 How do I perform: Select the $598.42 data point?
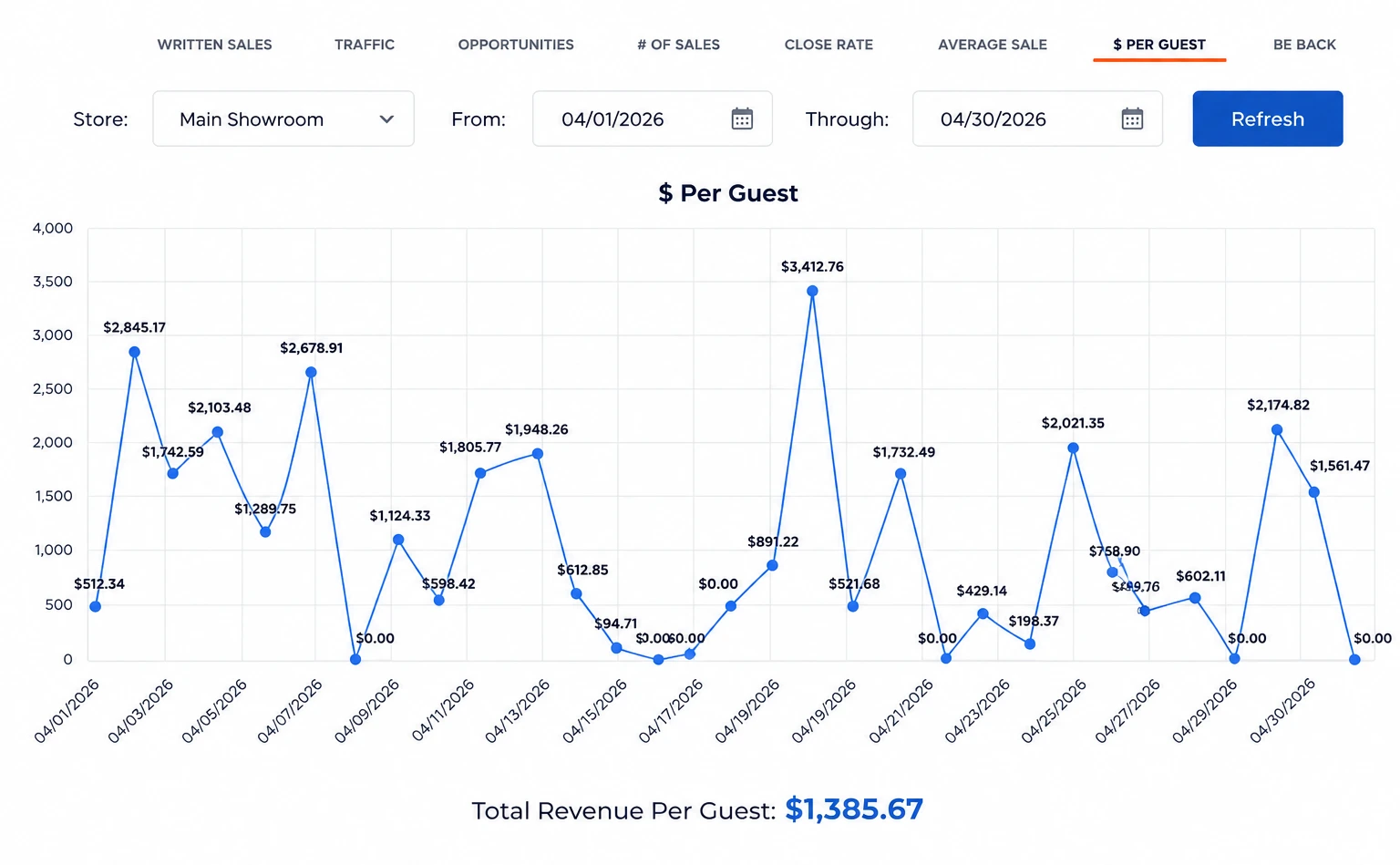pos(438,600)
